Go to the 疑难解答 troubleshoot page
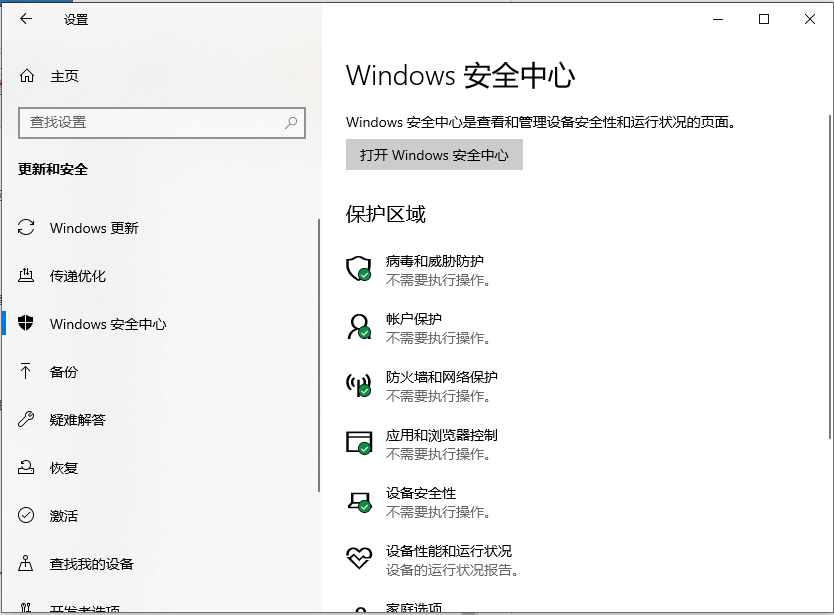 (x=78, y=420)
